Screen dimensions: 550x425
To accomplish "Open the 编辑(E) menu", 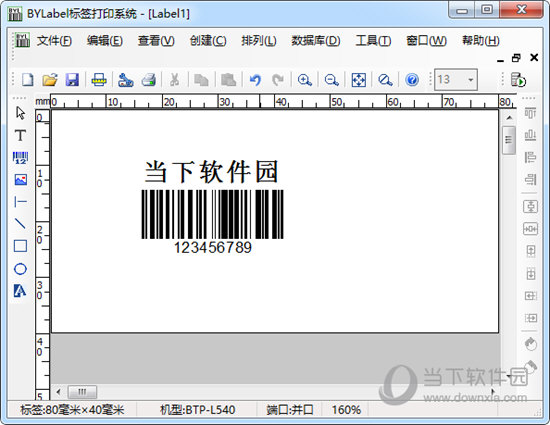I will click(x=105, y=41).
